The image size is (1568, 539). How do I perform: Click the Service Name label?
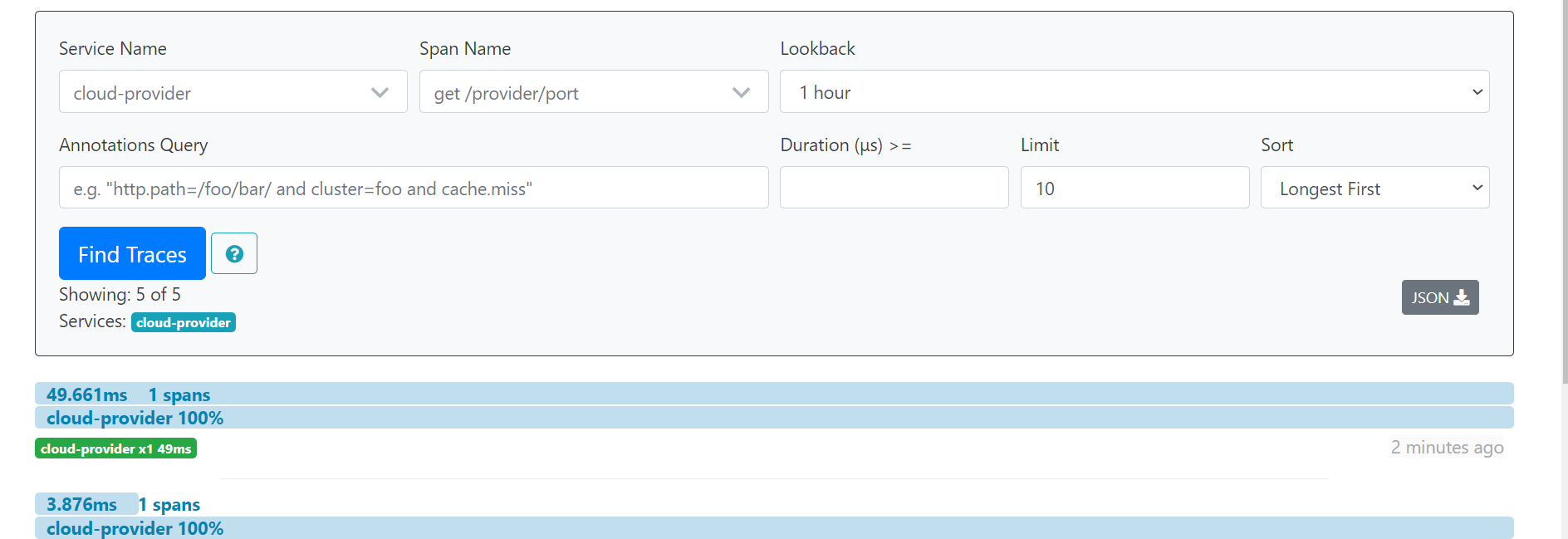tap(113, 49)
